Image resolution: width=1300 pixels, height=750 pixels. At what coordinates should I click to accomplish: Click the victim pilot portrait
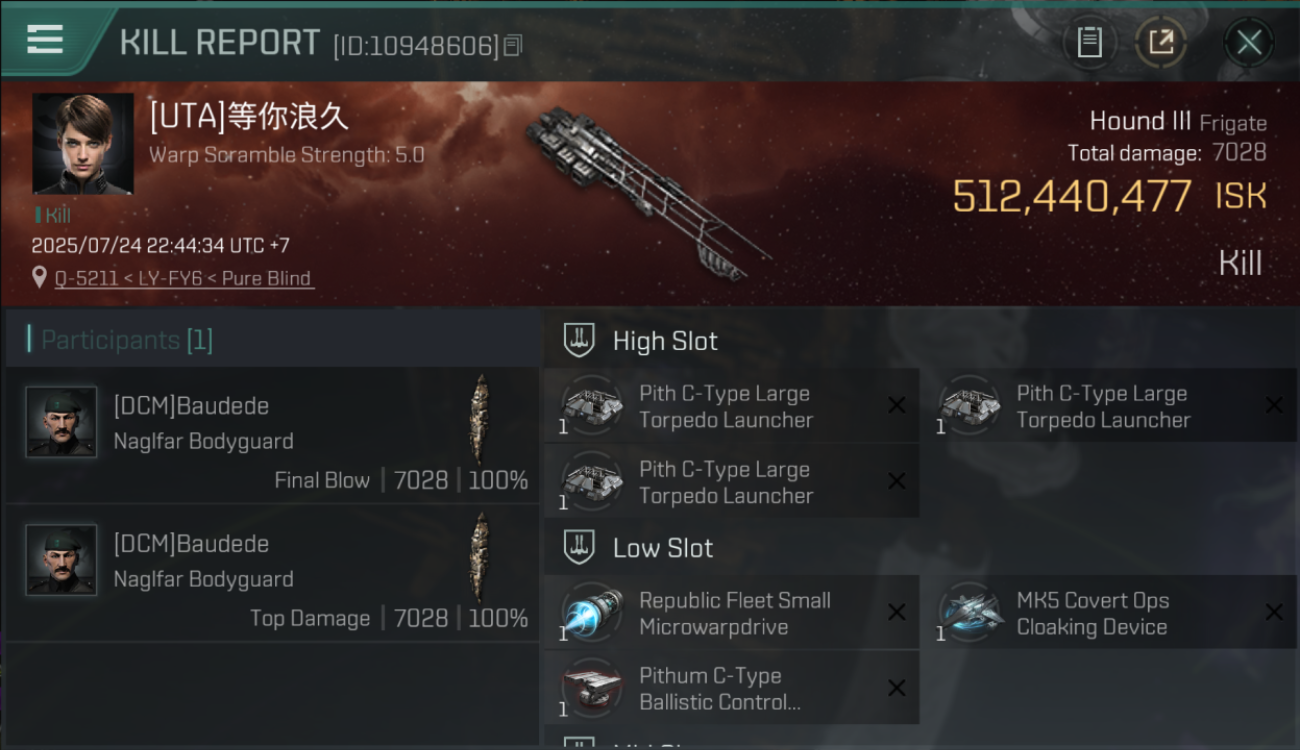83,144
